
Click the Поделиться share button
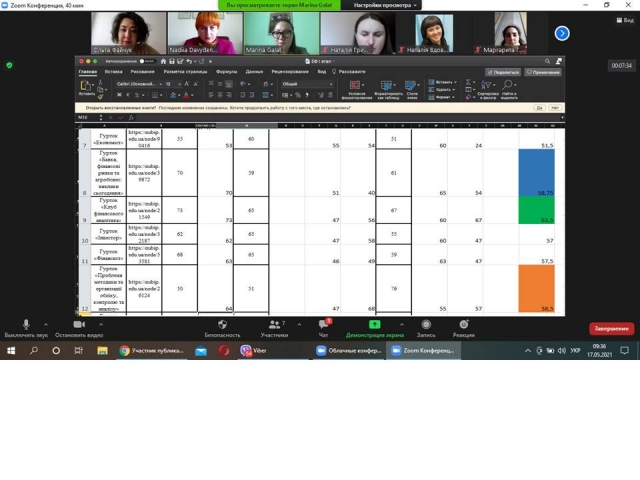[503, 72]
